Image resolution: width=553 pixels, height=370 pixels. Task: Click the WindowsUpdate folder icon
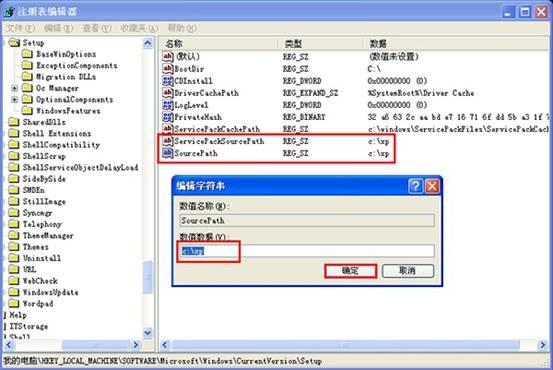point(14,292)
